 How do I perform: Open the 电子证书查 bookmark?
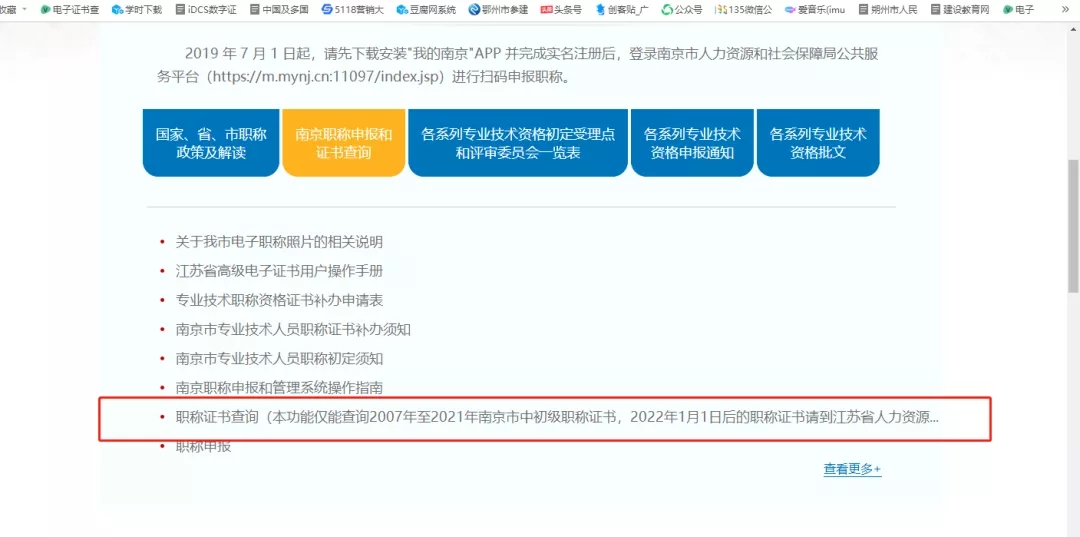70,10
